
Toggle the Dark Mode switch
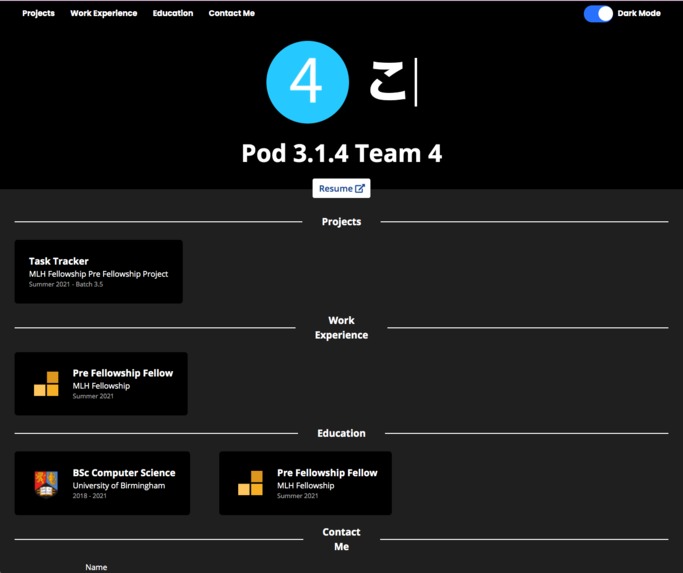click(598, 14)
